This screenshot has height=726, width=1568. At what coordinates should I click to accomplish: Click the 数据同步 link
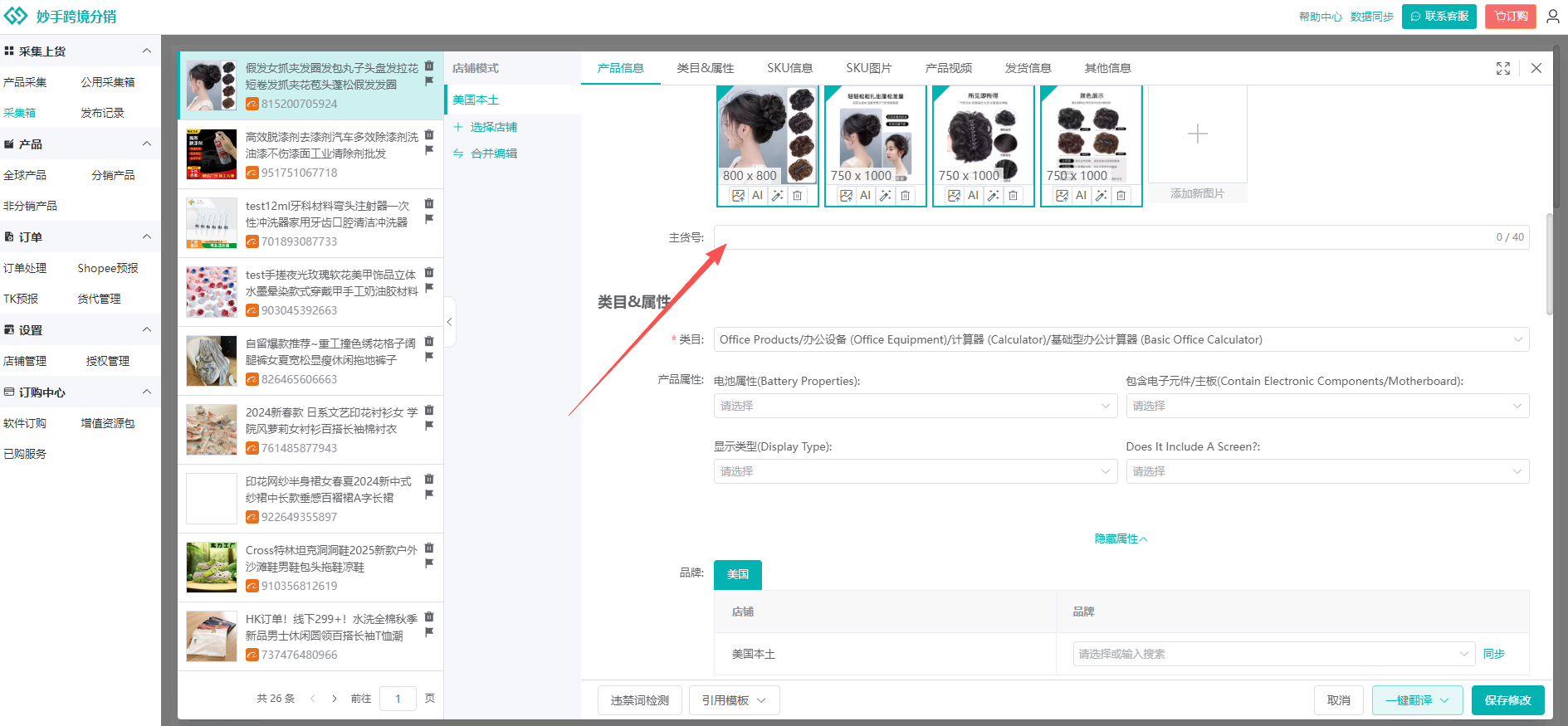pos(1372,17)
